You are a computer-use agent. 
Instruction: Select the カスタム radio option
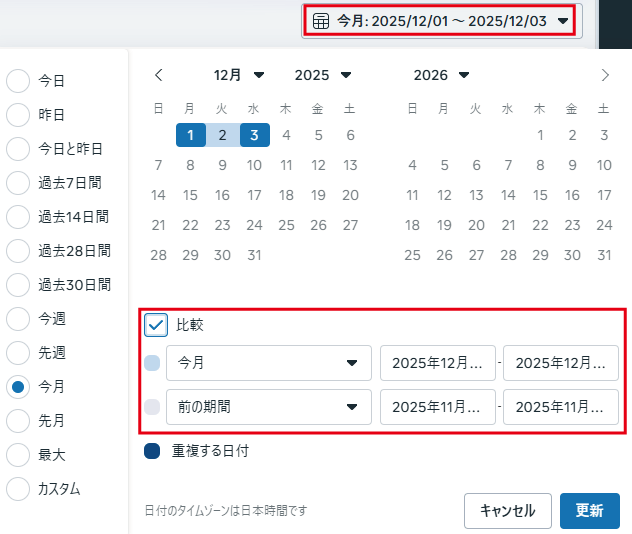click(x=18, y=489)
